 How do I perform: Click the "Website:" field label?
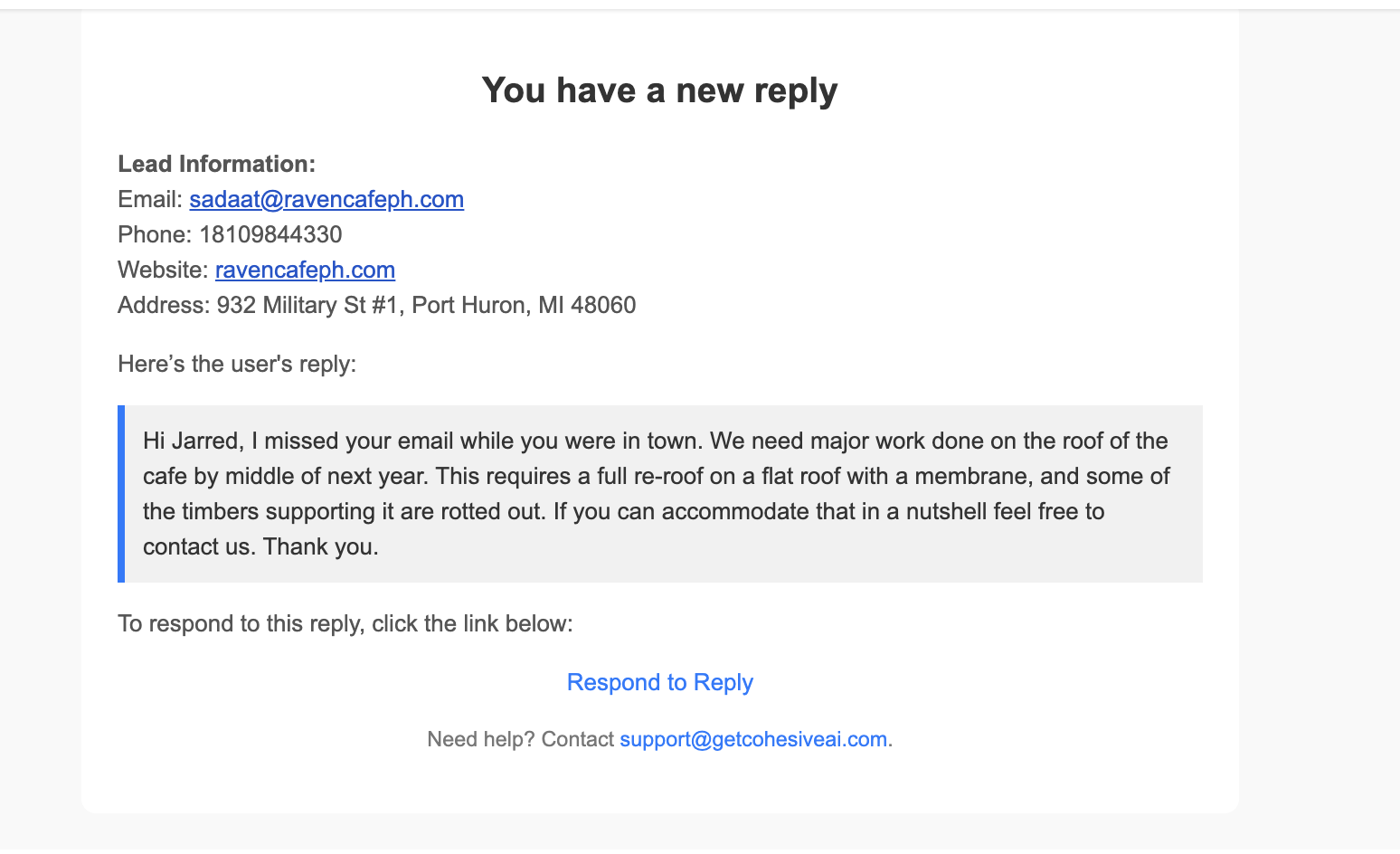pyautogui.click(x=163, y=270)
